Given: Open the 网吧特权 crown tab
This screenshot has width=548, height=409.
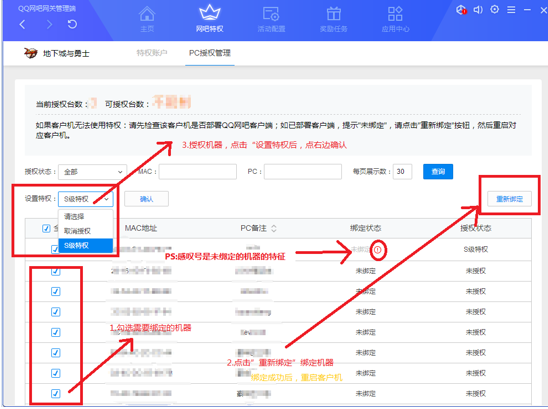Looking at the screenshot, I should [x=209, y=19].
